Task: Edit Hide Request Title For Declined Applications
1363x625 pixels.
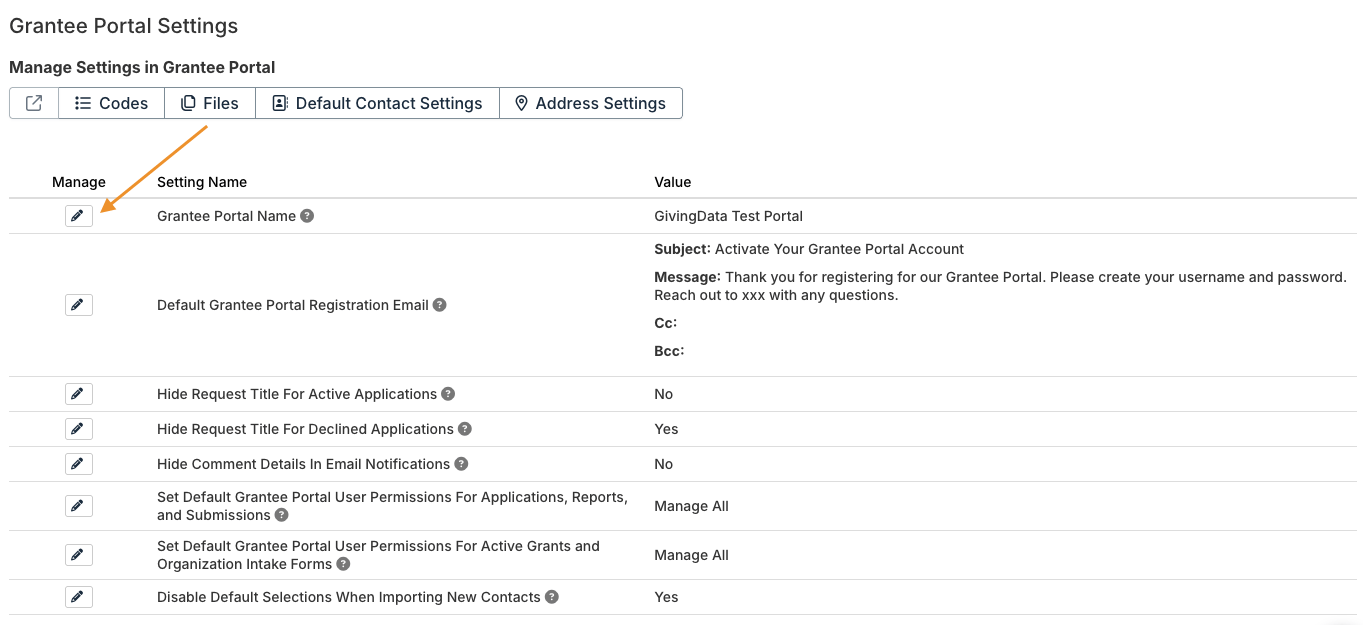Action: pyautogui.click(x=78, y=428)
